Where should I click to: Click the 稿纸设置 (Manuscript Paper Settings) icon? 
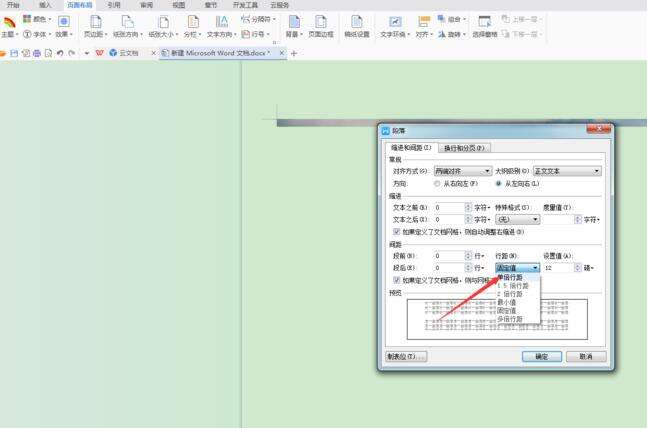point(357,24)
